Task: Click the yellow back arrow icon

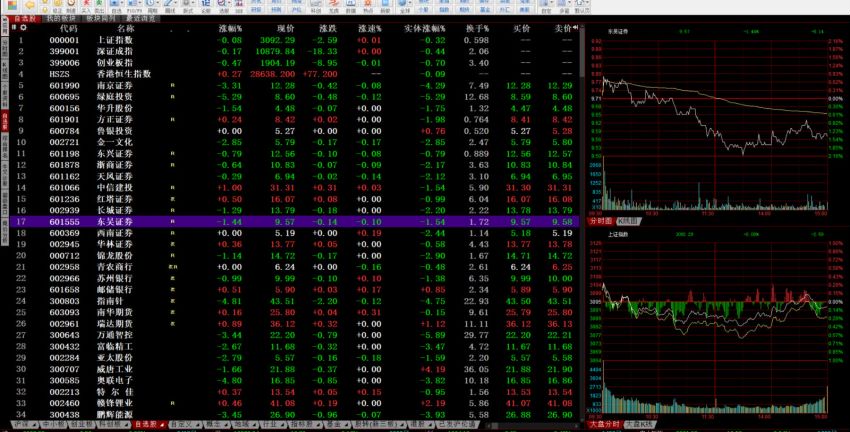Action: [x=30, y=5]
